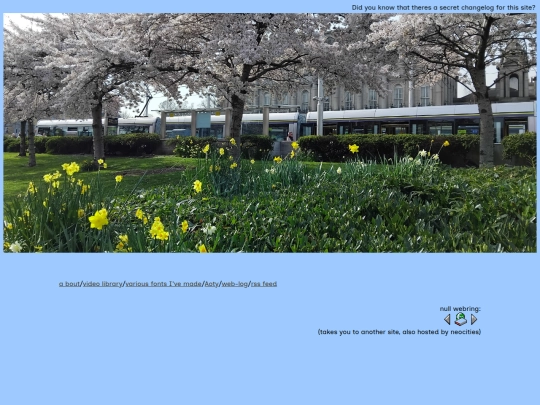Follow the Aoty link
540x405 pixels.
(211, 284)
